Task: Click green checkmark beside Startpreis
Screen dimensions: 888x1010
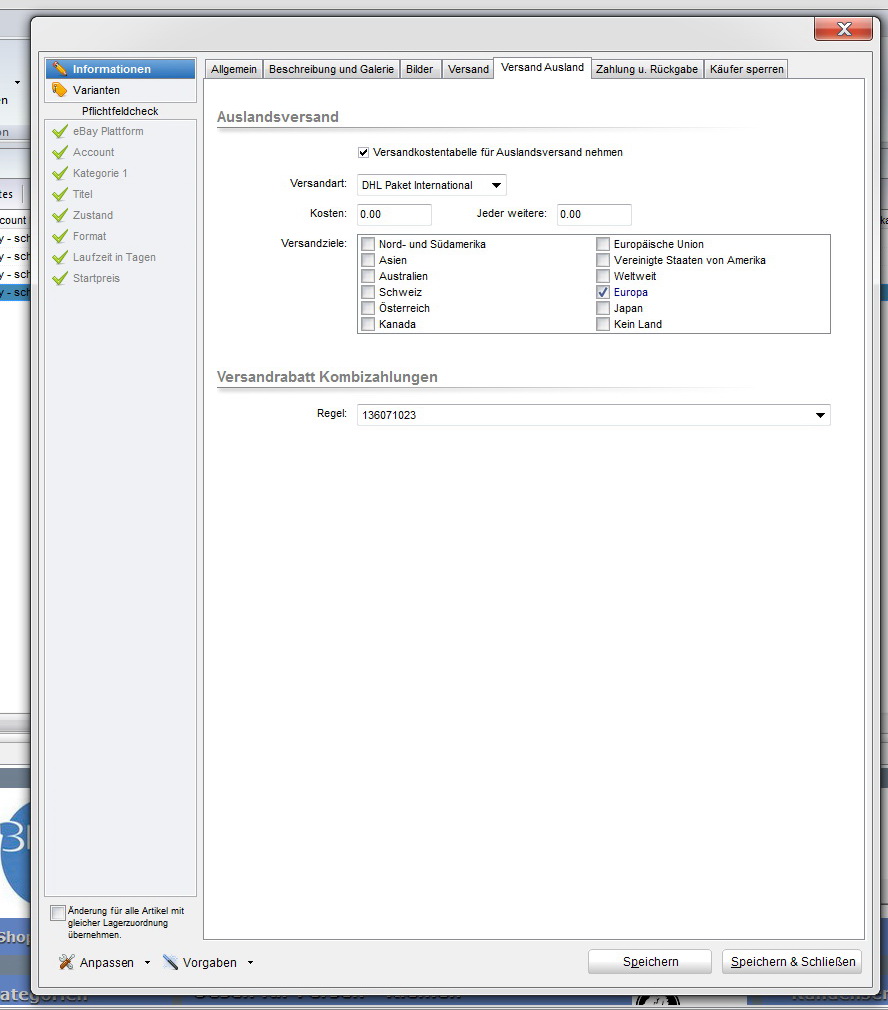Action: coord(60,278)
